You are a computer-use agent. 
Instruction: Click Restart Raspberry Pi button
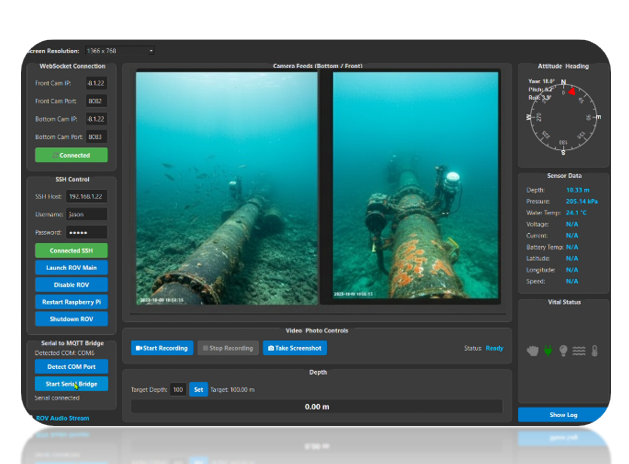(71, 302)
